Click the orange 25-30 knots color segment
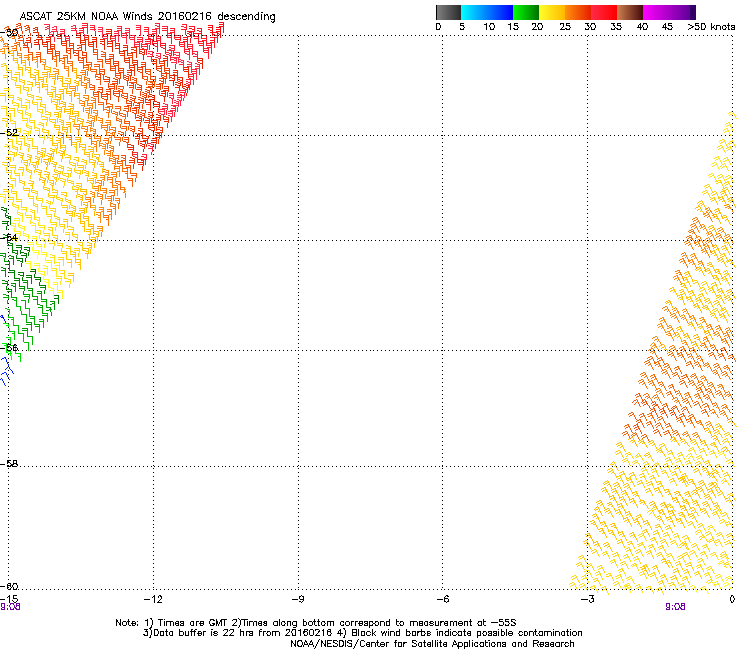740x650 pixels. pyautogui.click(x=578, y=12)
